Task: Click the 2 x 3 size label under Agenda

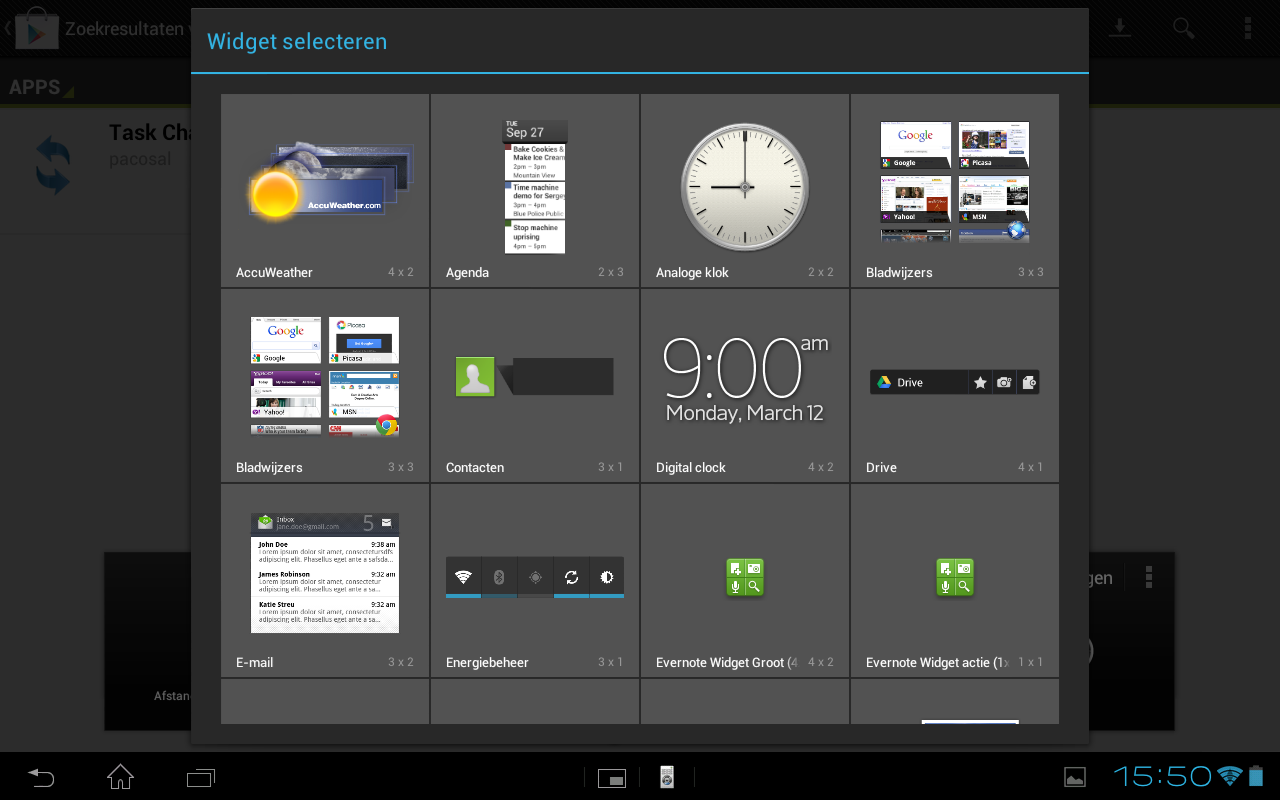Action: point(611,272)
